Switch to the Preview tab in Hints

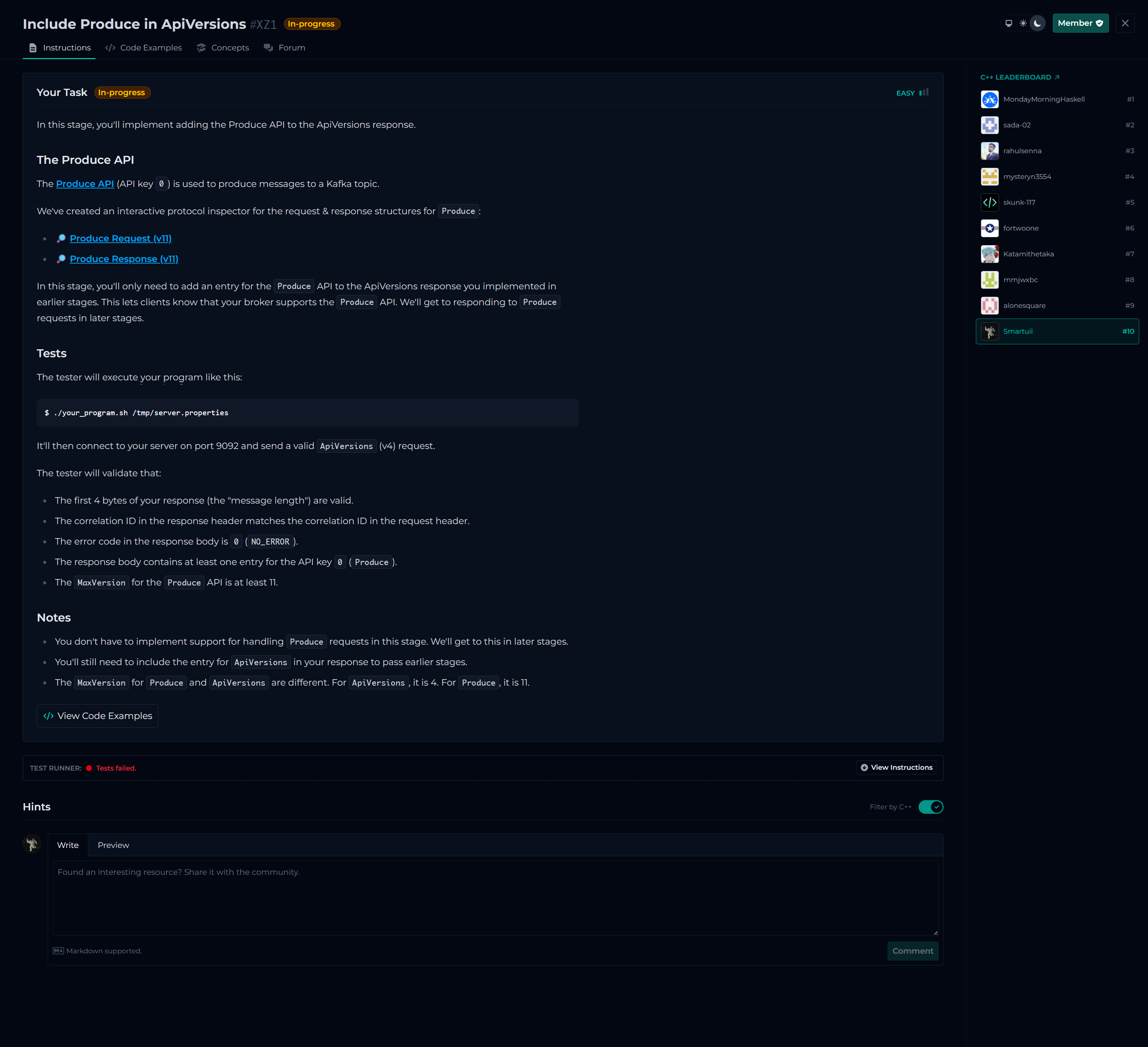(x=113, y=845)
